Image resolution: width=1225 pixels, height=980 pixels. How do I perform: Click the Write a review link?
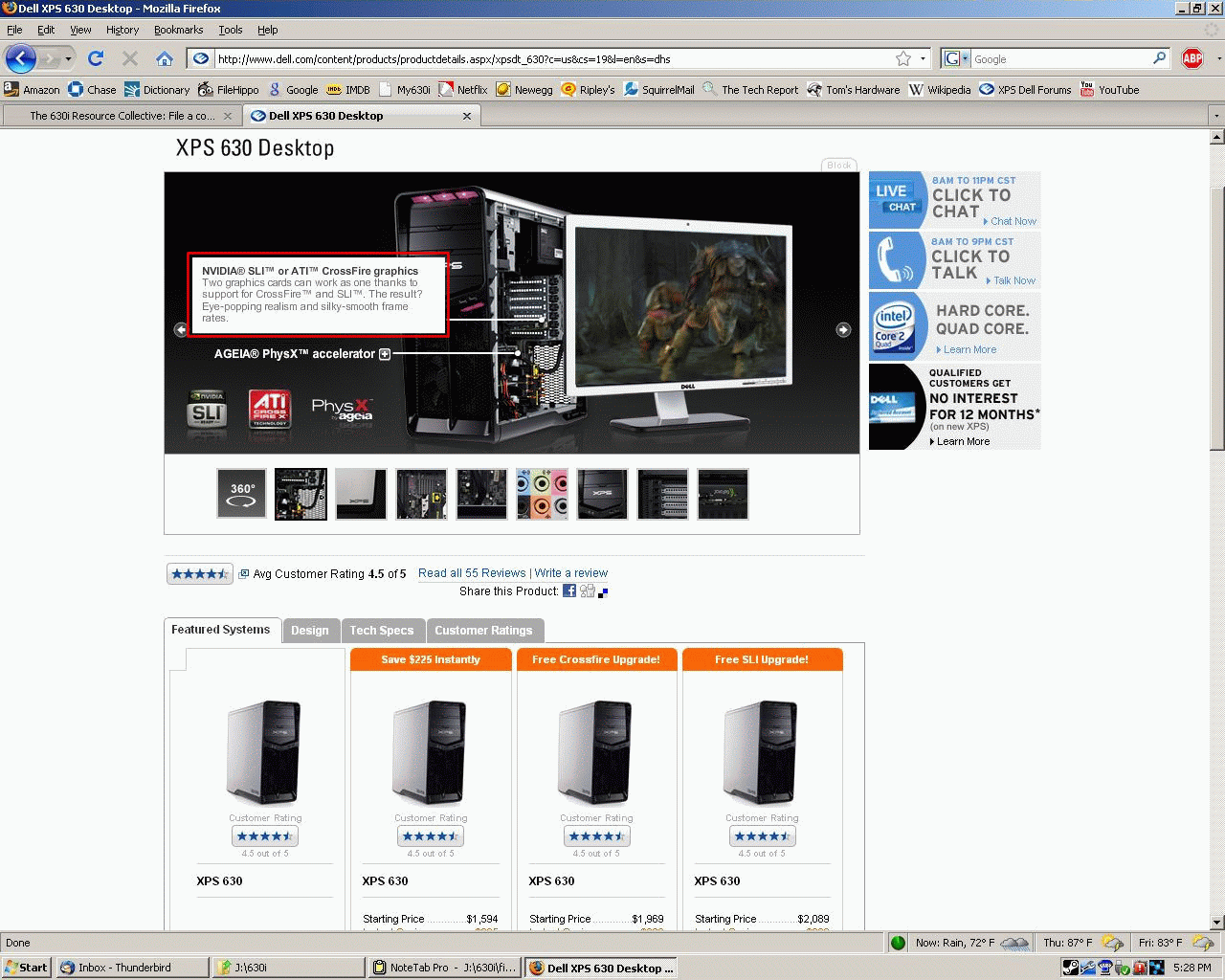571,573
